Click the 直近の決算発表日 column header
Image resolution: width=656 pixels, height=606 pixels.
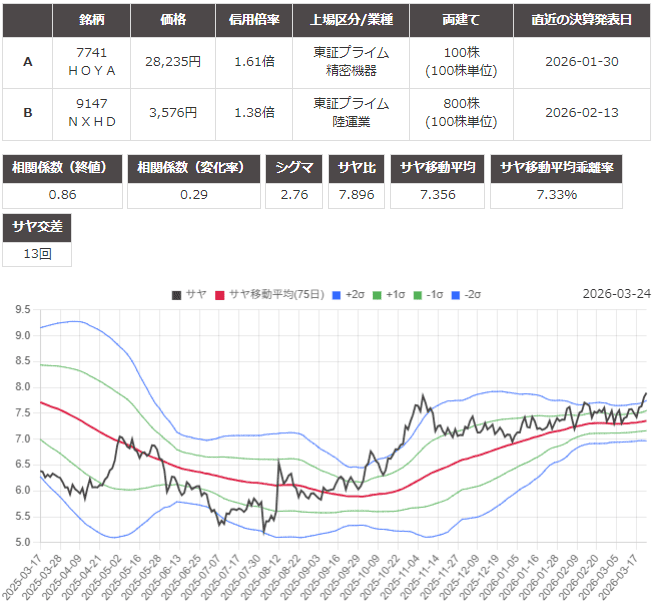pyautogui.click(x=582, y=19)
